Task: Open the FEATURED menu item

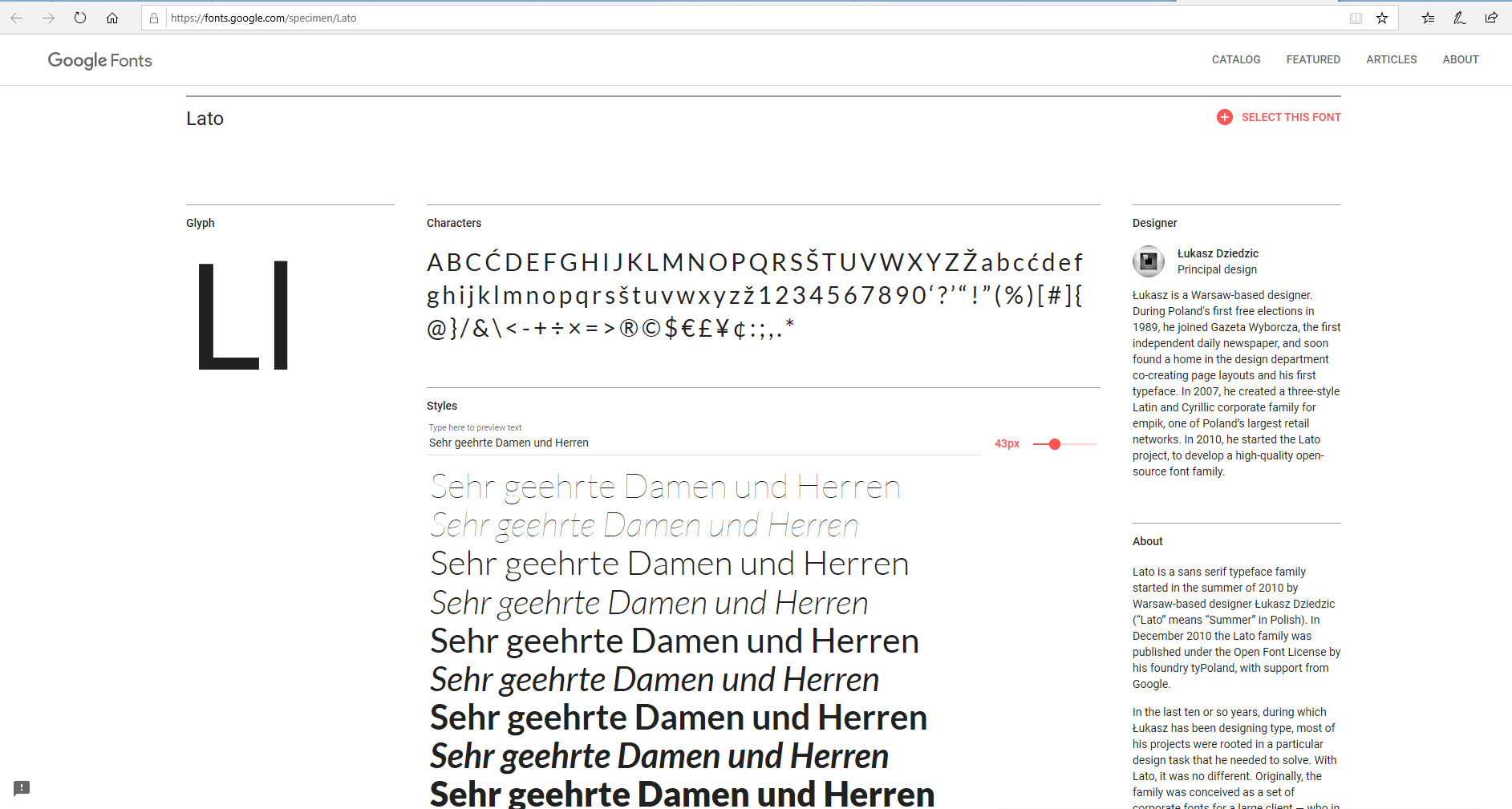Action: click(x=1313, y=59)
